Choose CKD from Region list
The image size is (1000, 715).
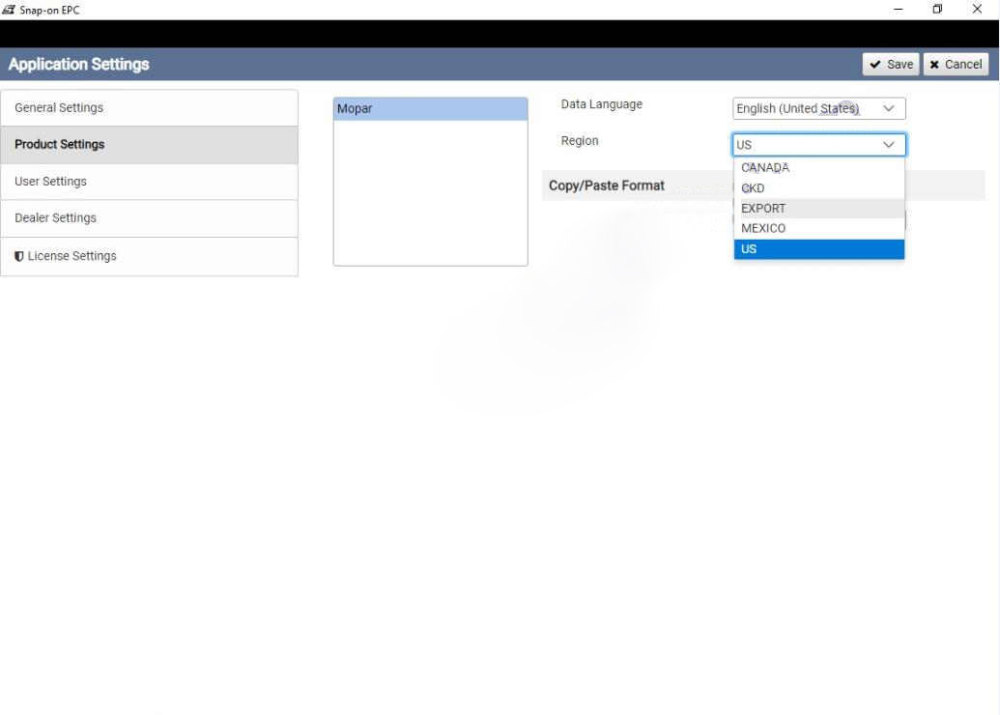[819, 188]
